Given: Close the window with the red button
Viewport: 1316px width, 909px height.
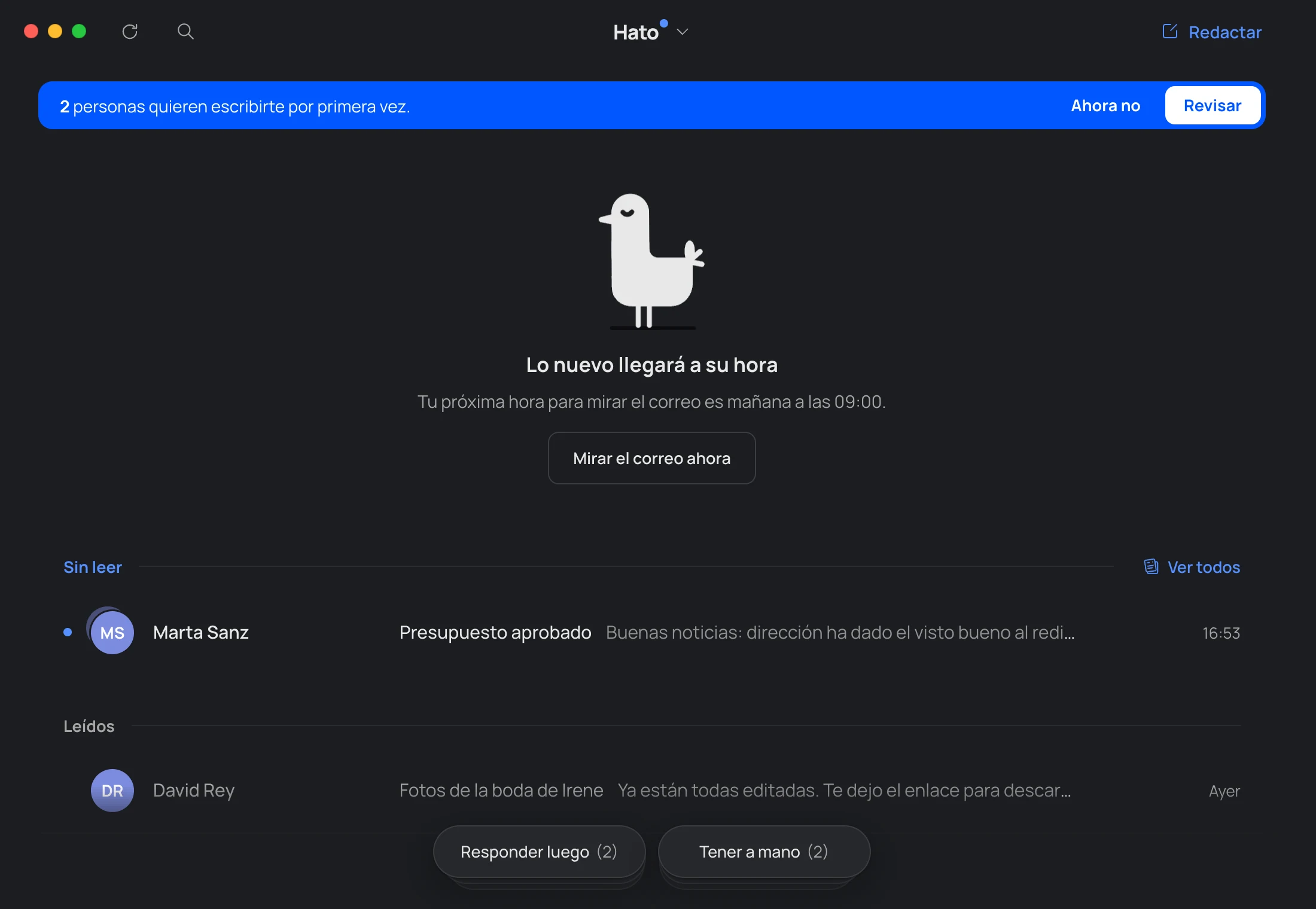Looking at the screenshot, I should [x=31, y=31].
